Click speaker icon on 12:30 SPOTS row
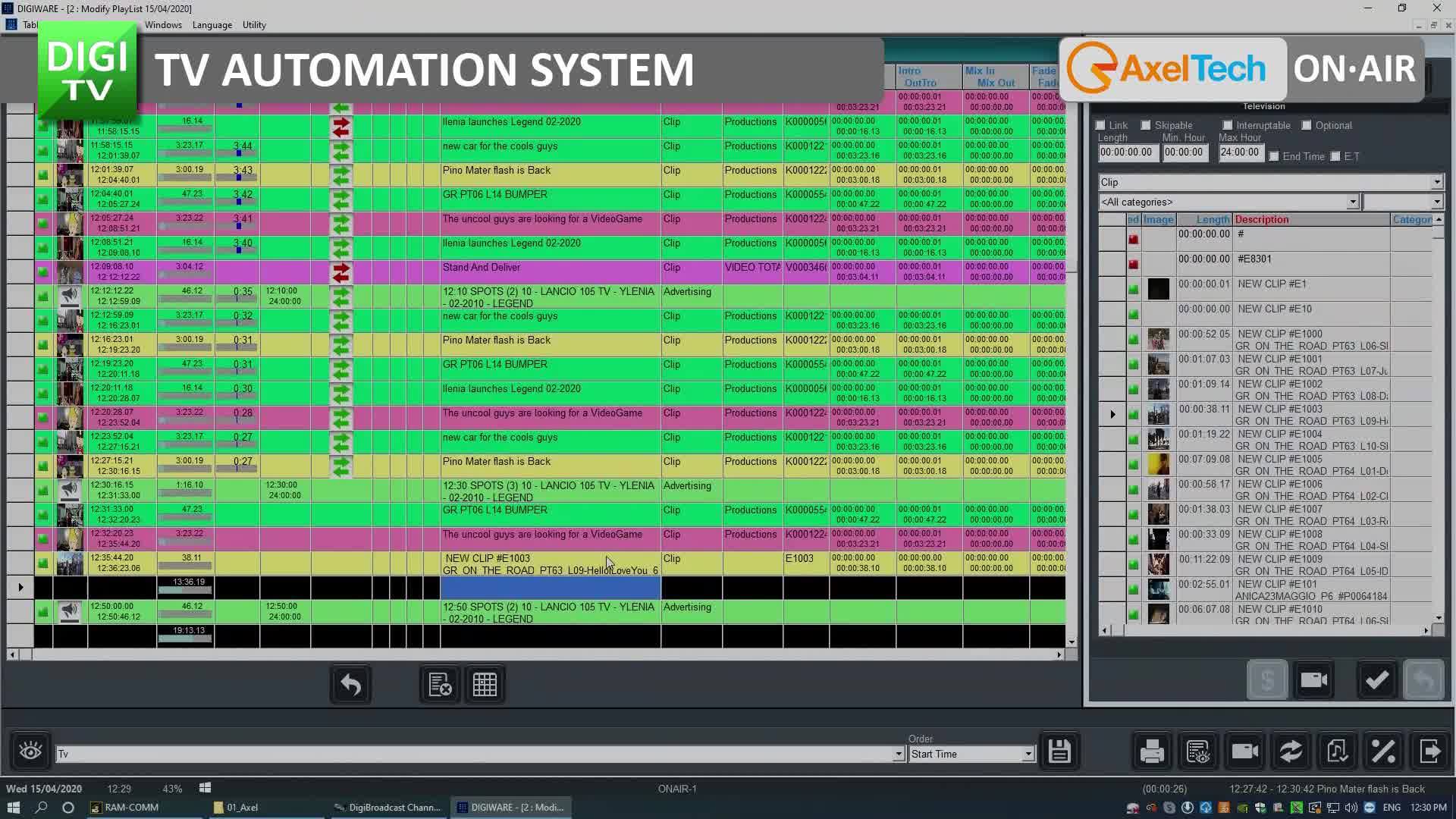Screen dimensions: 1456x819 click(70, 490)
